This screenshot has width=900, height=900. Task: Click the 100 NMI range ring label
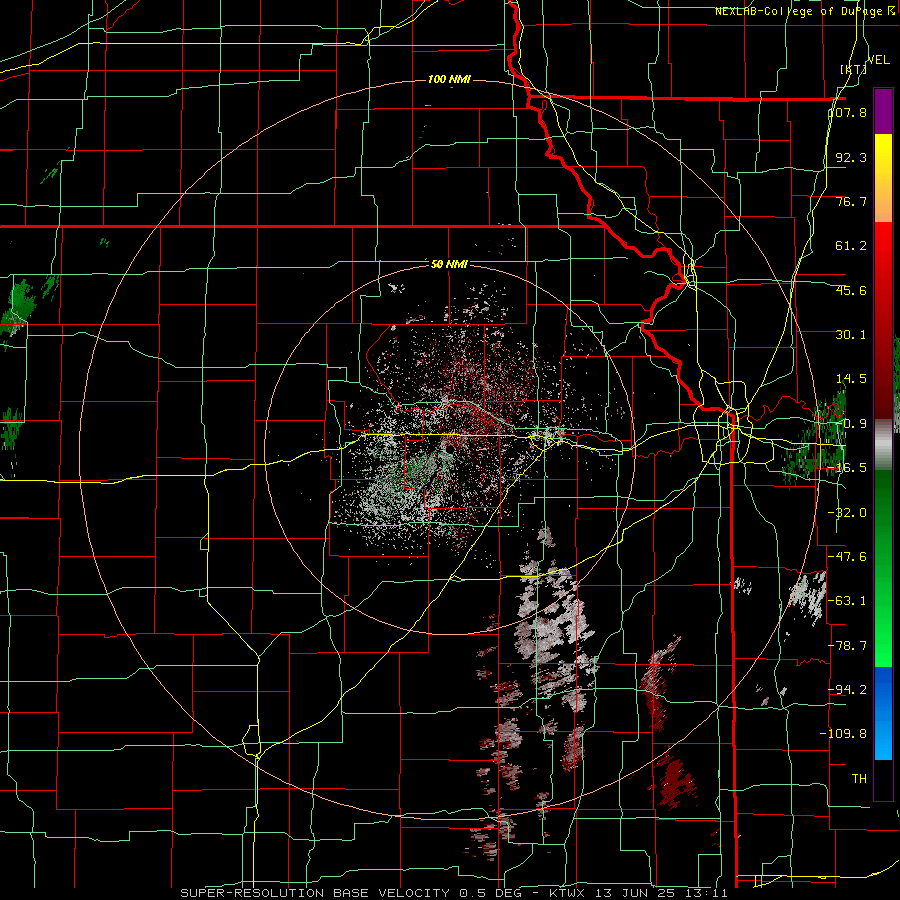449,79
